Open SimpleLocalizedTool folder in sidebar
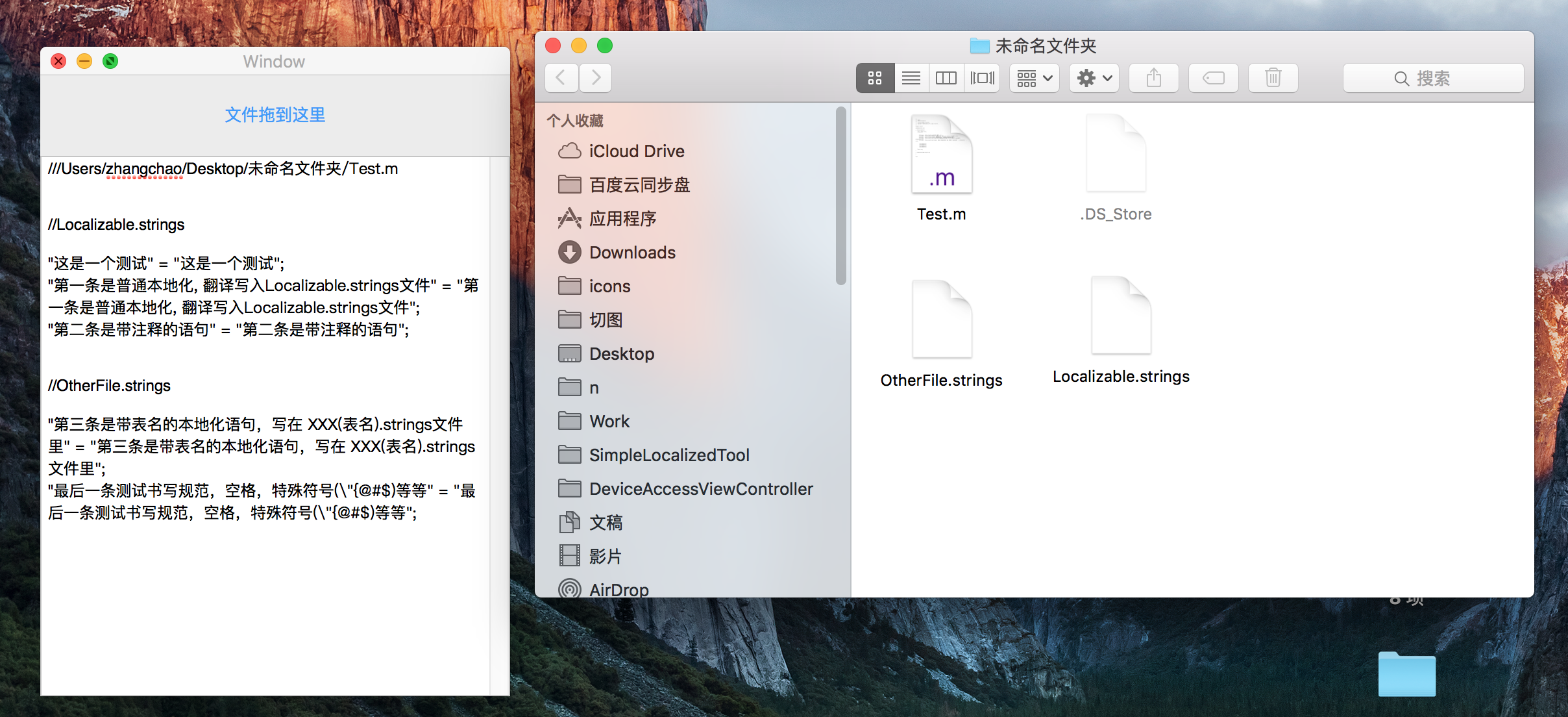Viewport: 1568px width, 717px height. (x=668, y=455)
